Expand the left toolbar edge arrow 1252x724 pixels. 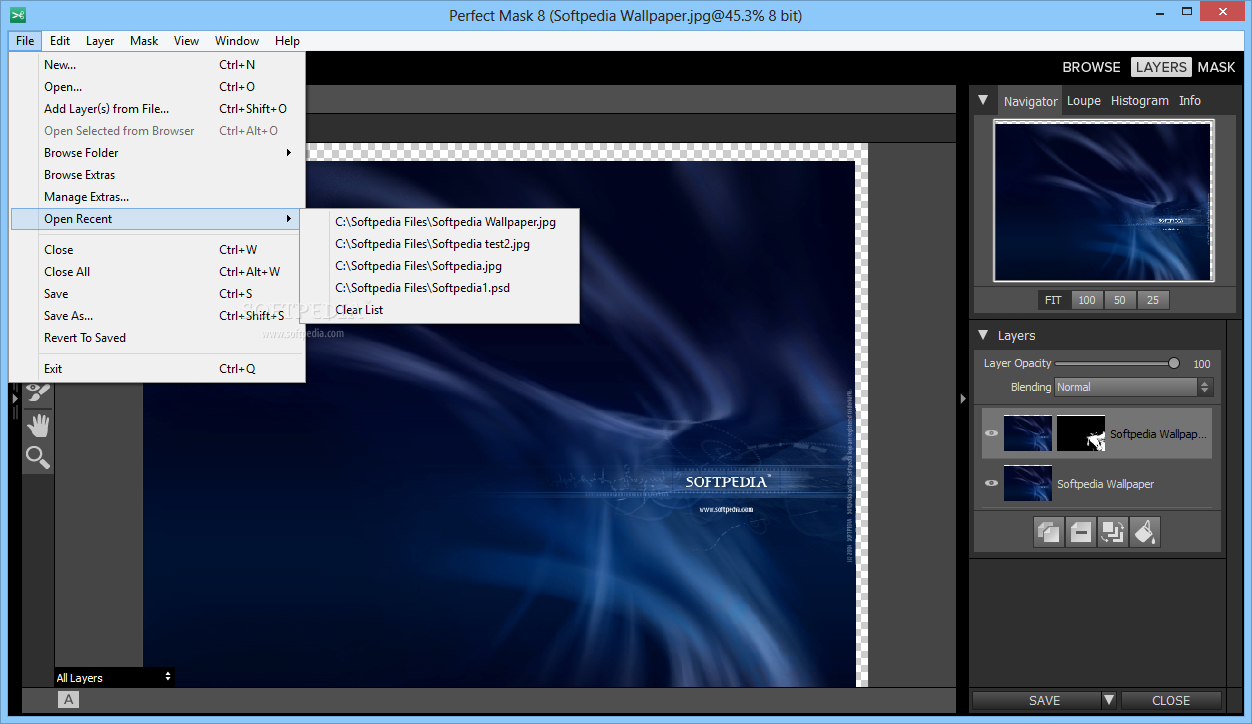point(15,398)
